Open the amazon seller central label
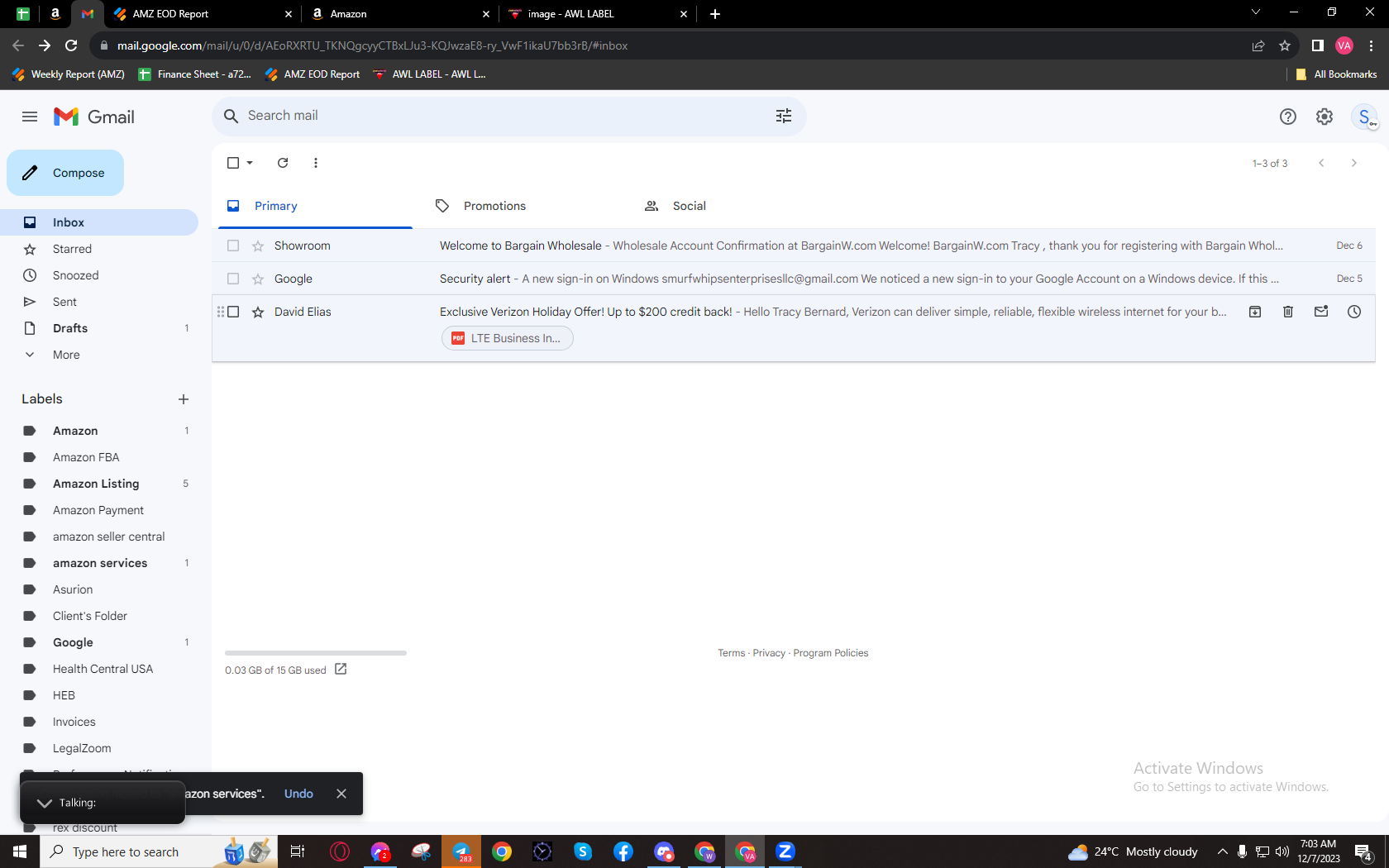 coord(99,537)
